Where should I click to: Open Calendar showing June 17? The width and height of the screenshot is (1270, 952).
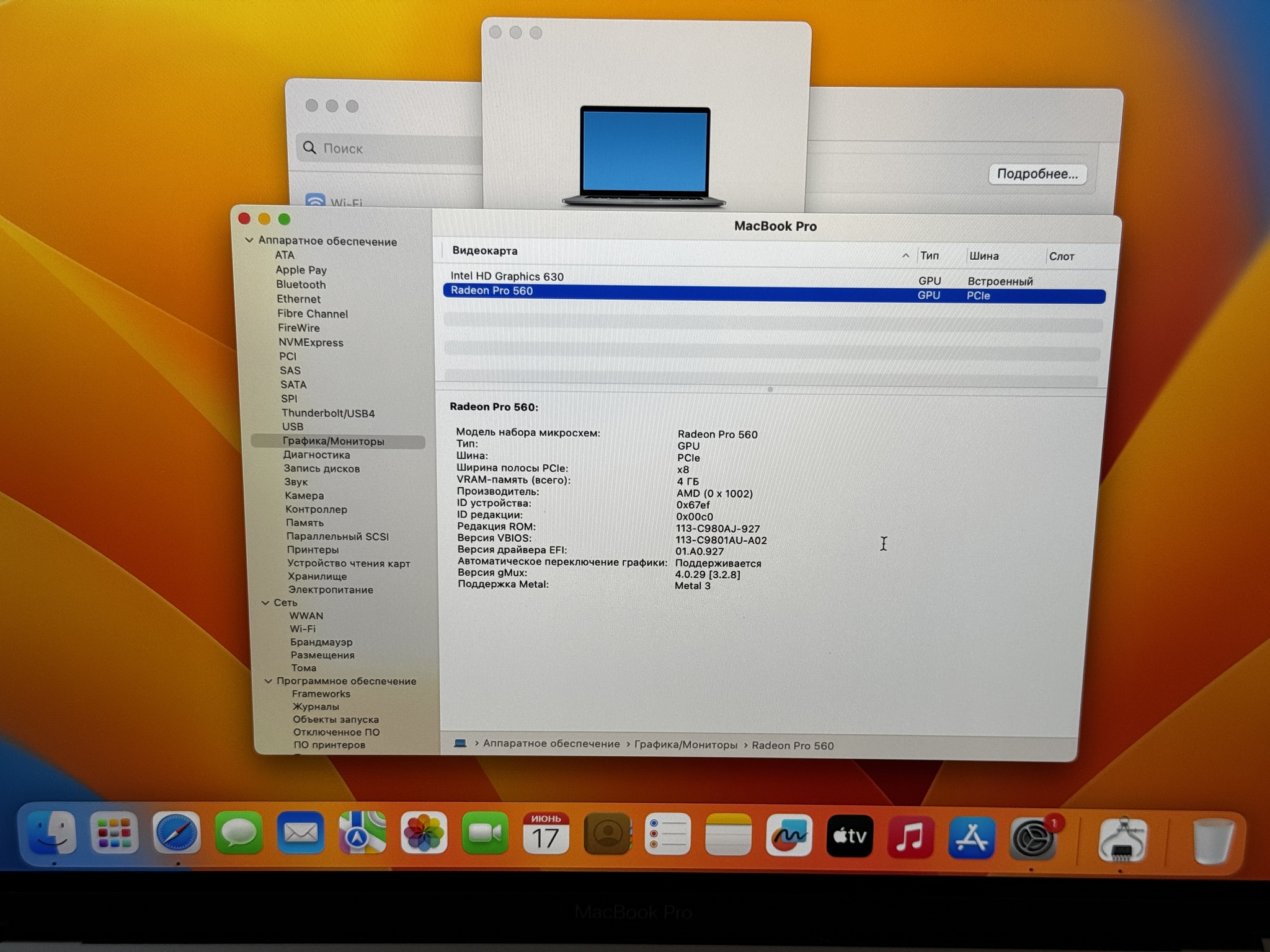pyautogui.click(x=546, y=834)
